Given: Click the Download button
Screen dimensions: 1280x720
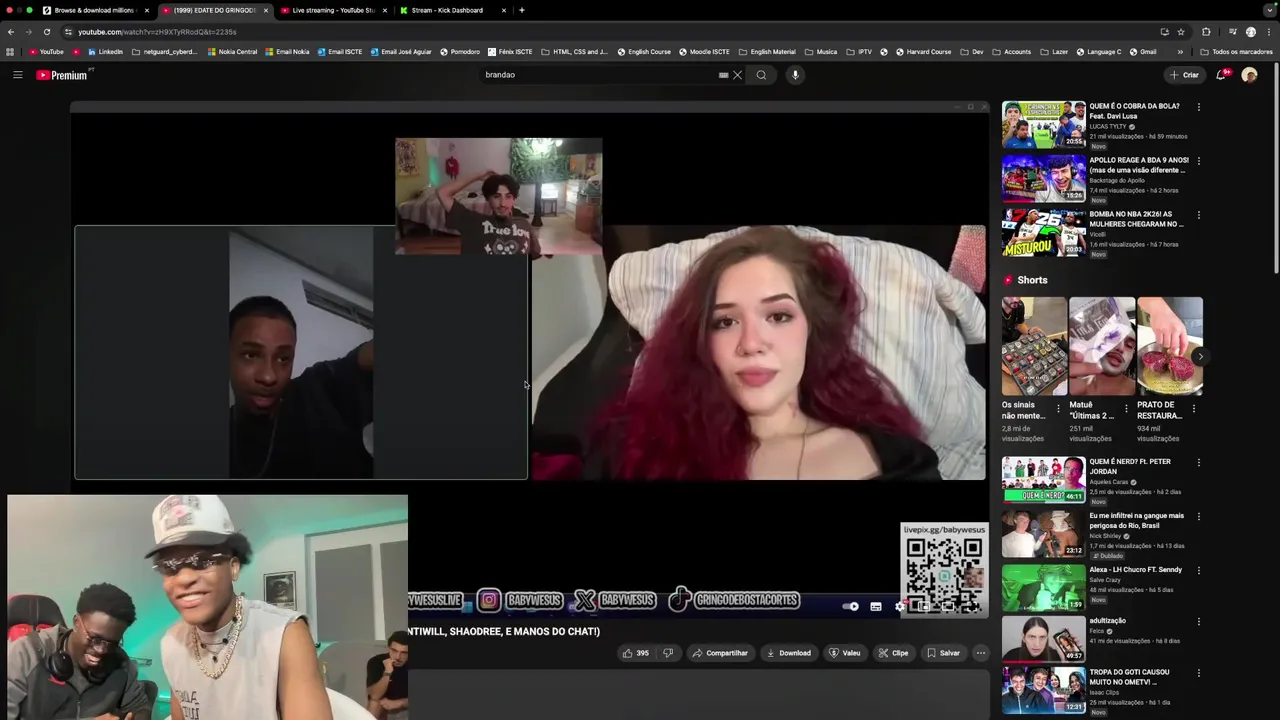Looking at the screenshot, I should coord(789,653).
